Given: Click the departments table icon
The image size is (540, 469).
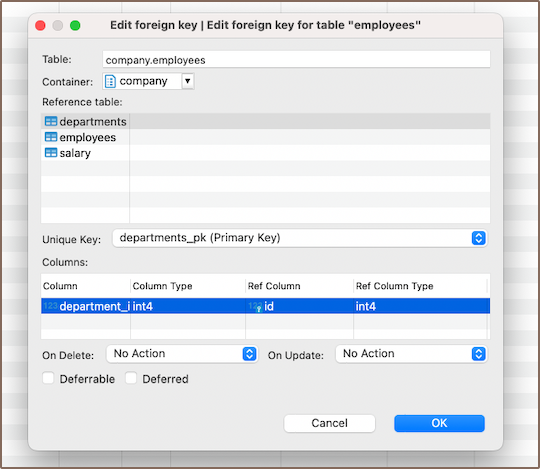Looking at the screenshot, I should 51,121.
